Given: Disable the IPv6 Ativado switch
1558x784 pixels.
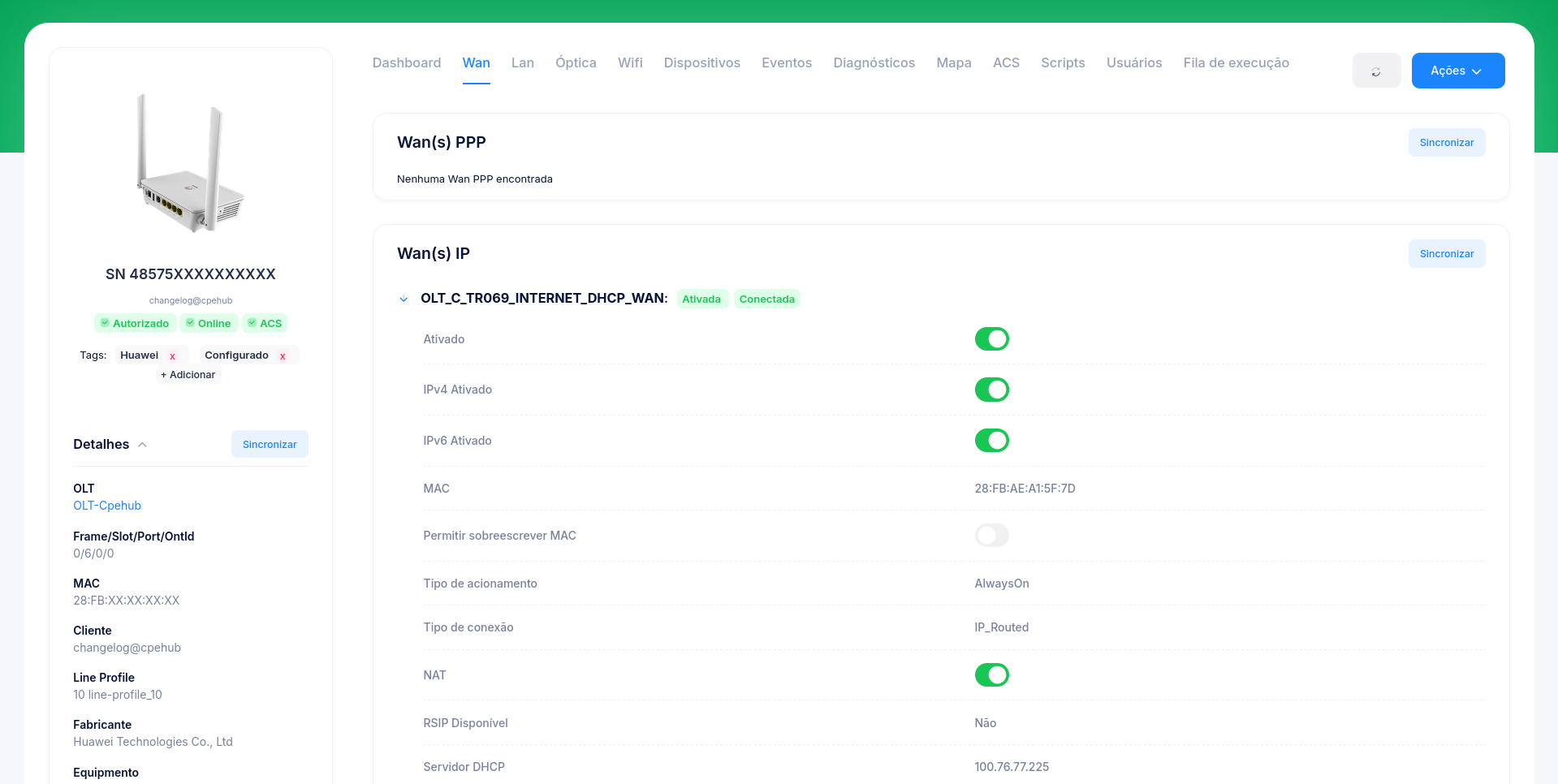Looking at the screenshot, I should coord(991,441).
